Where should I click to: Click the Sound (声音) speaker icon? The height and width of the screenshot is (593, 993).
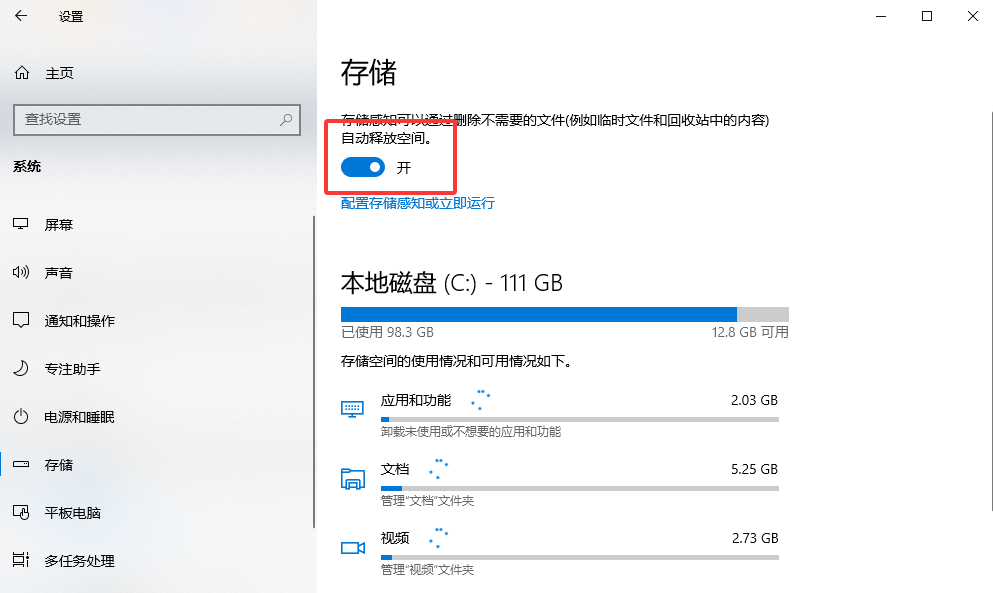(x=21, y=273)
